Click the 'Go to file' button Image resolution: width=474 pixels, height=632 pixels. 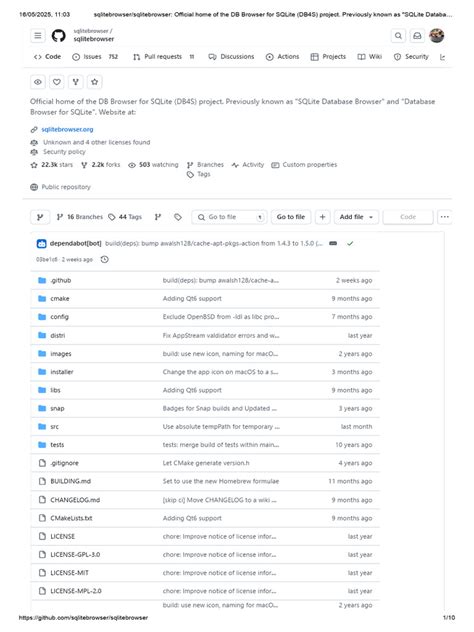291,217
